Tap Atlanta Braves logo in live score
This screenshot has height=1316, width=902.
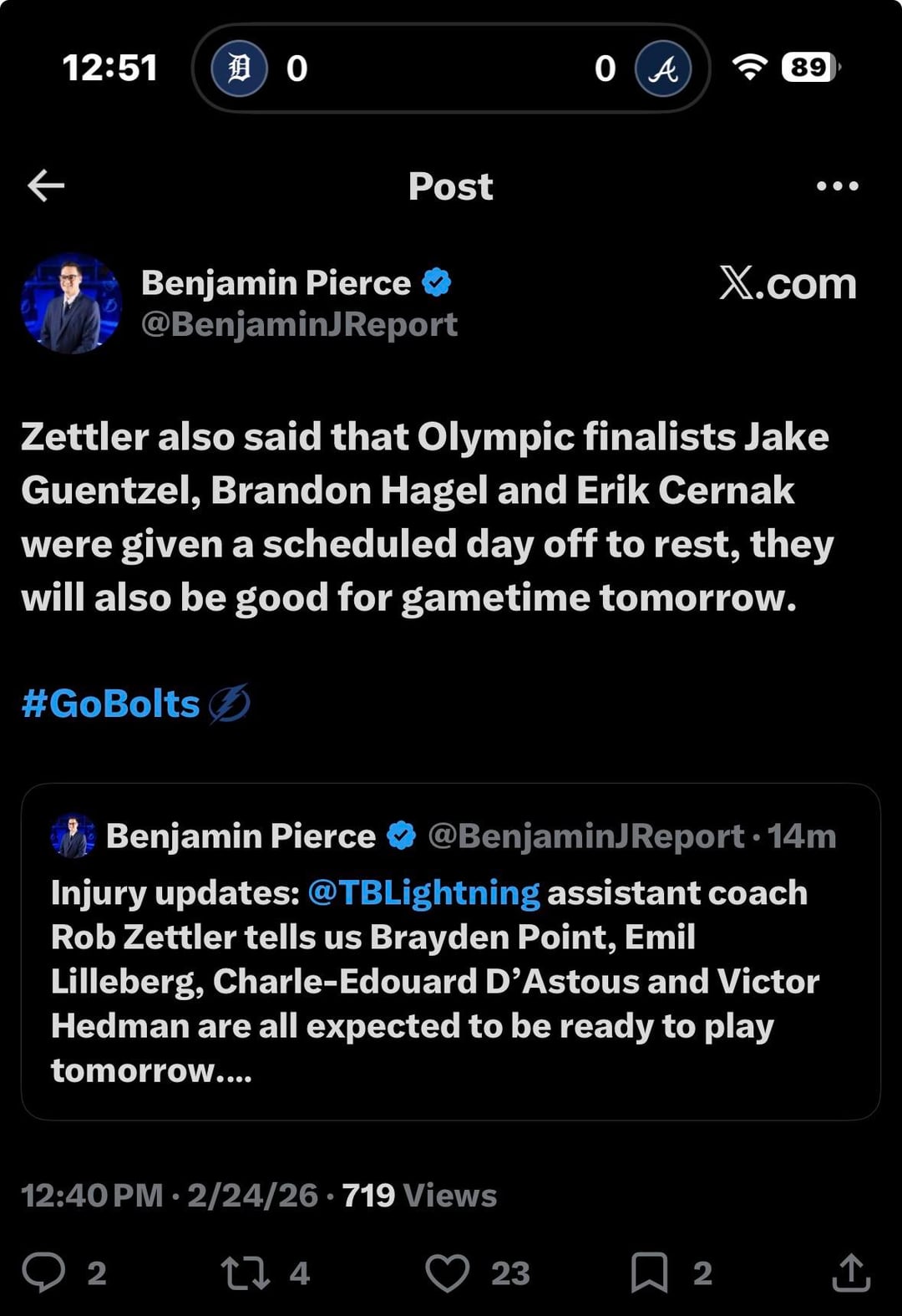(663, 69)
